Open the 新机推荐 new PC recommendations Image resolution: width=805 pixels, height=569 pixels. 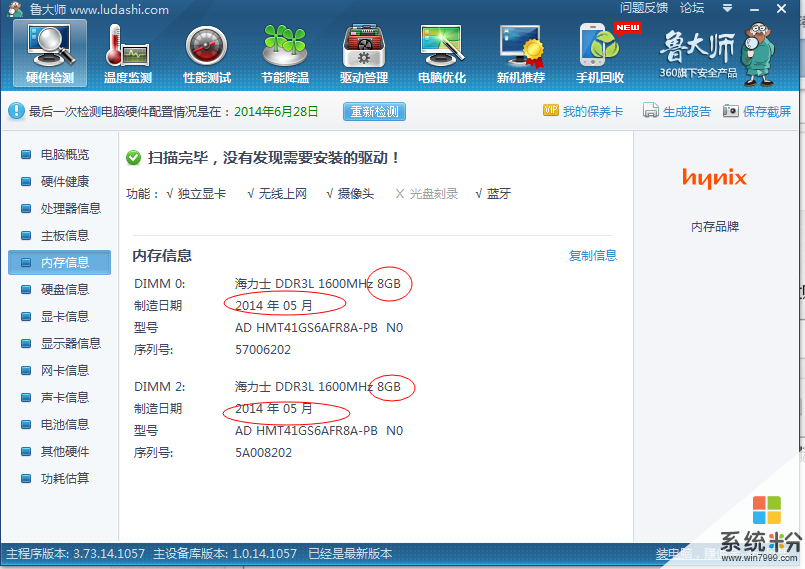pyautogui.click(x=521, y=53)
